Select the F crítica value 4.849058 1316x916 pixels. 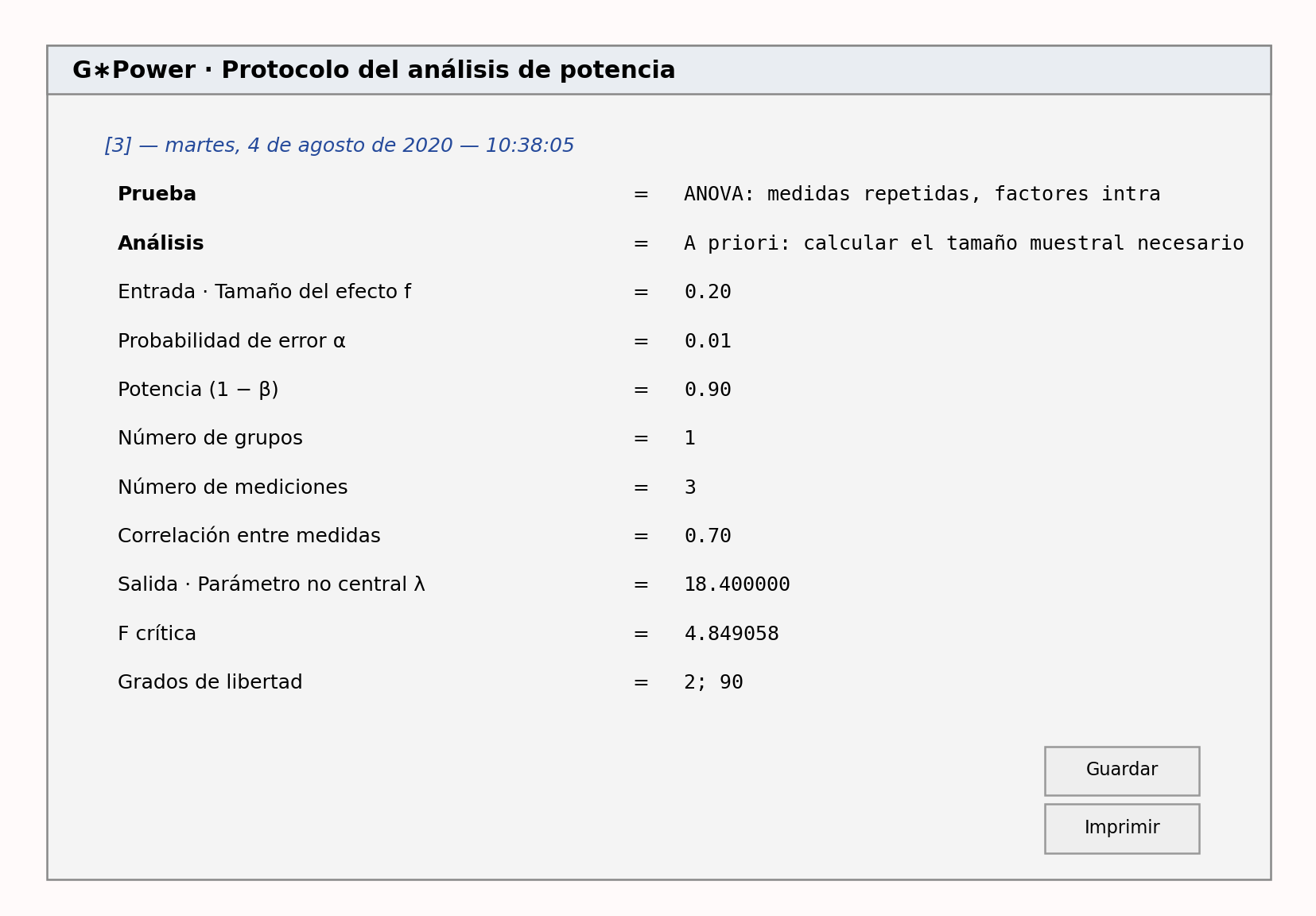[732, 635]
